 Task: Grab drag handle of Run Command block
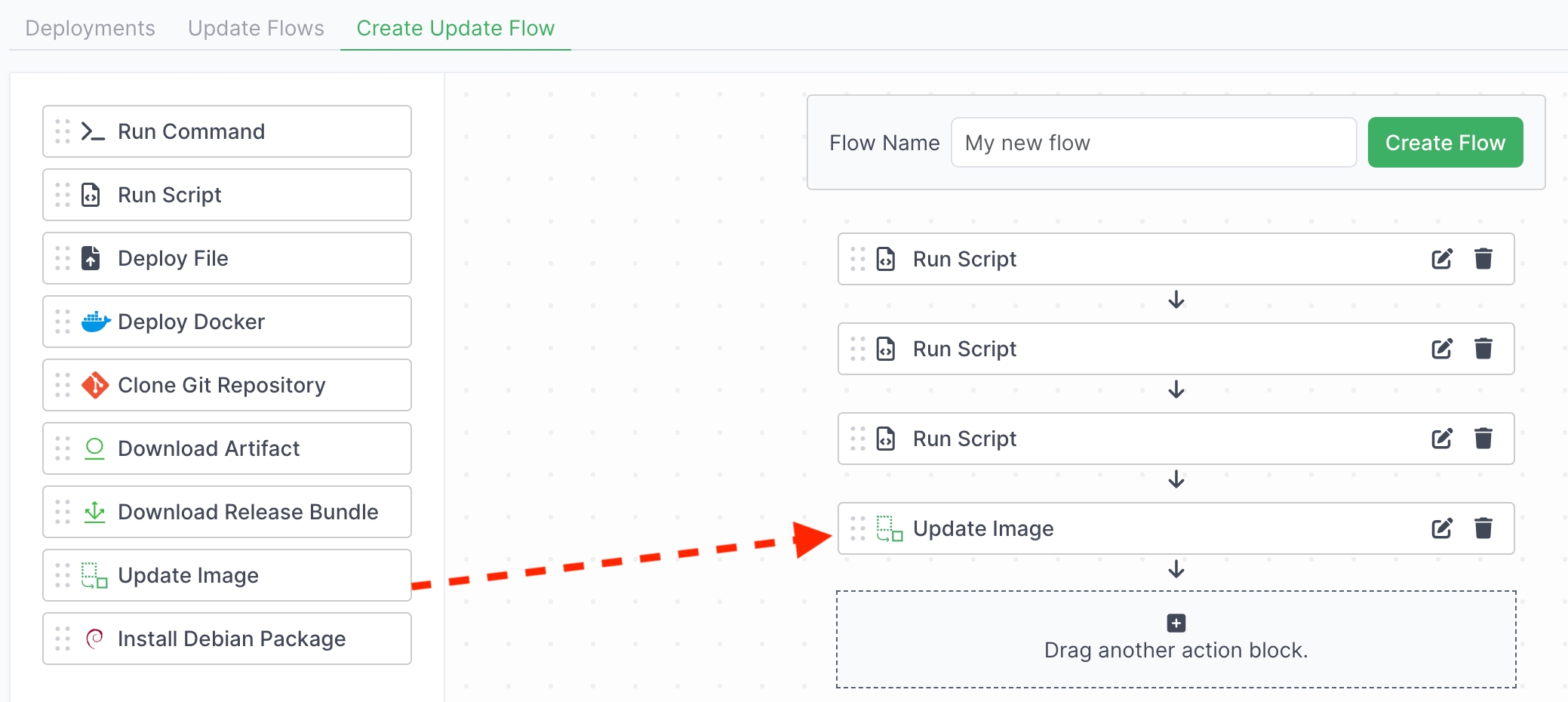[x=63, y=131]
